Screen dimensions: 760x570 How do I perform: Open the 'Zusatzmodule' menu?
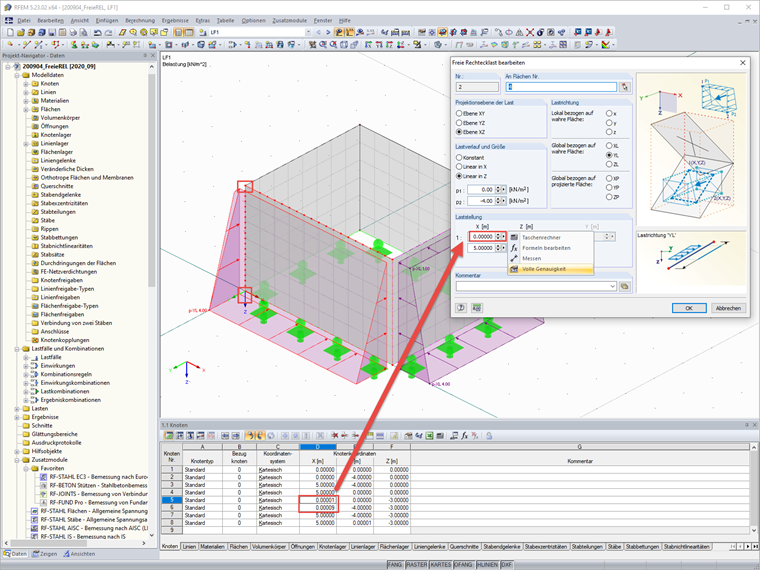tap(289, 20)
